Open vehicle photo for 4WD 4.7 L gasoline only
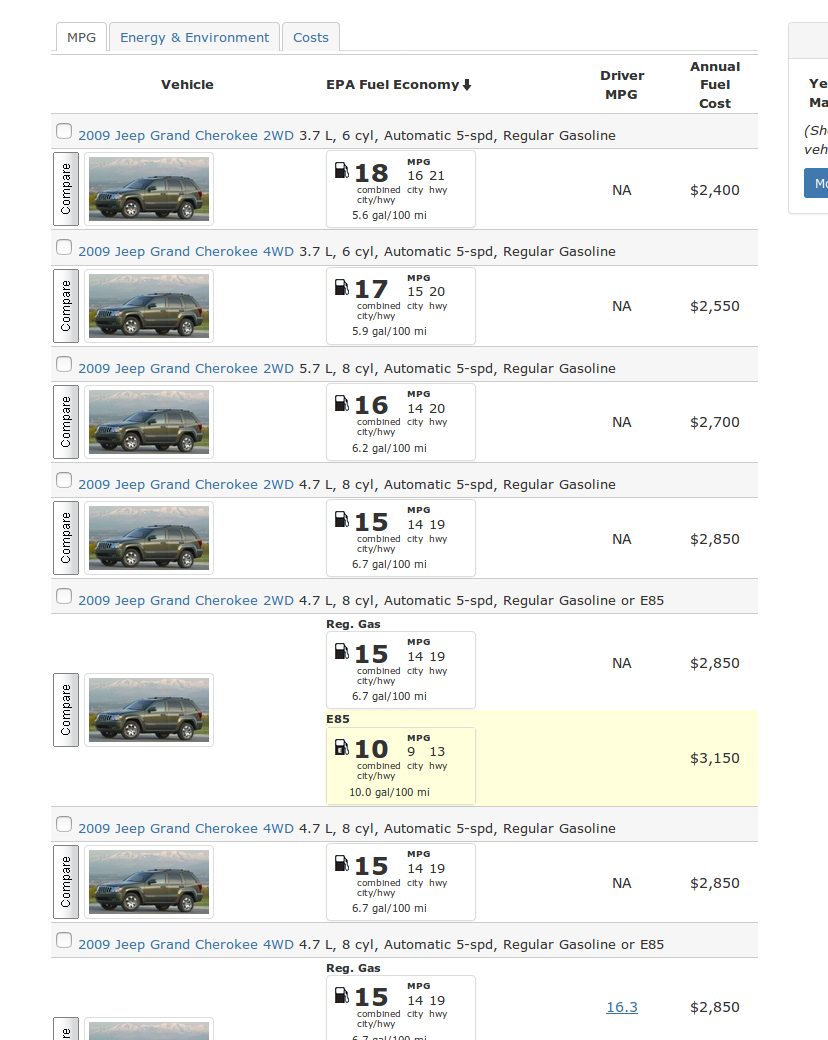This screenshot has width=828, height=1040. (x=149, y=881)
